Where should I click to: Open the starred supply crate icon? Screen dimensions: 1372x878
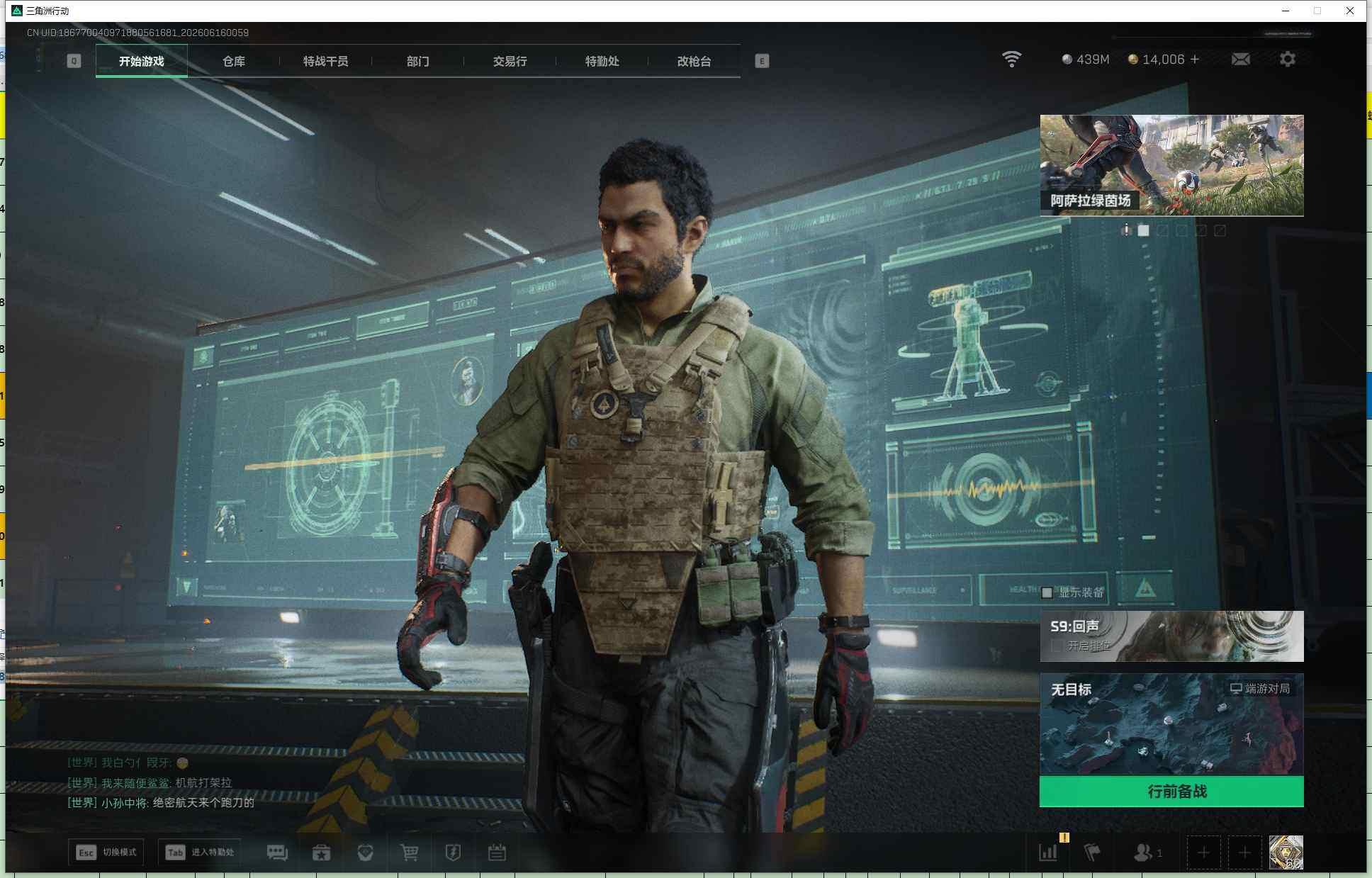322,852
